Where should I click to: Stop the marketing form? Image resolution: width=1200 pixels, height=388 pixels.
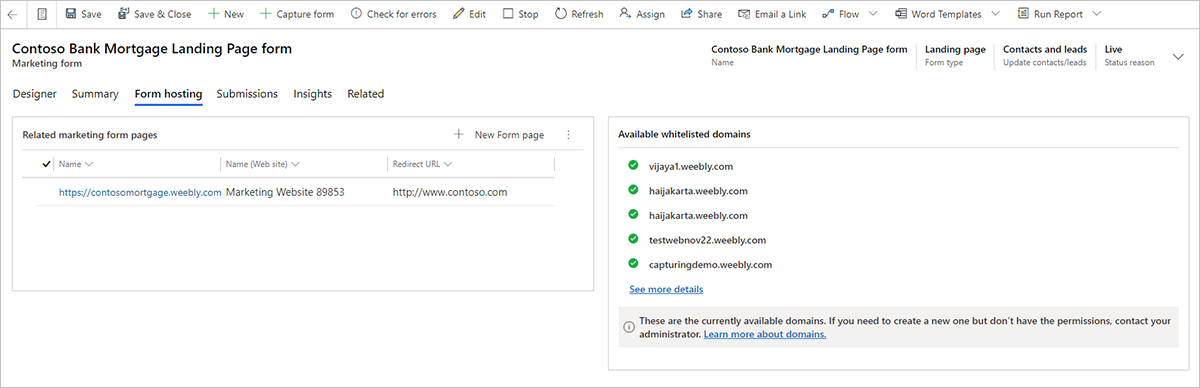tap(520, 15)
